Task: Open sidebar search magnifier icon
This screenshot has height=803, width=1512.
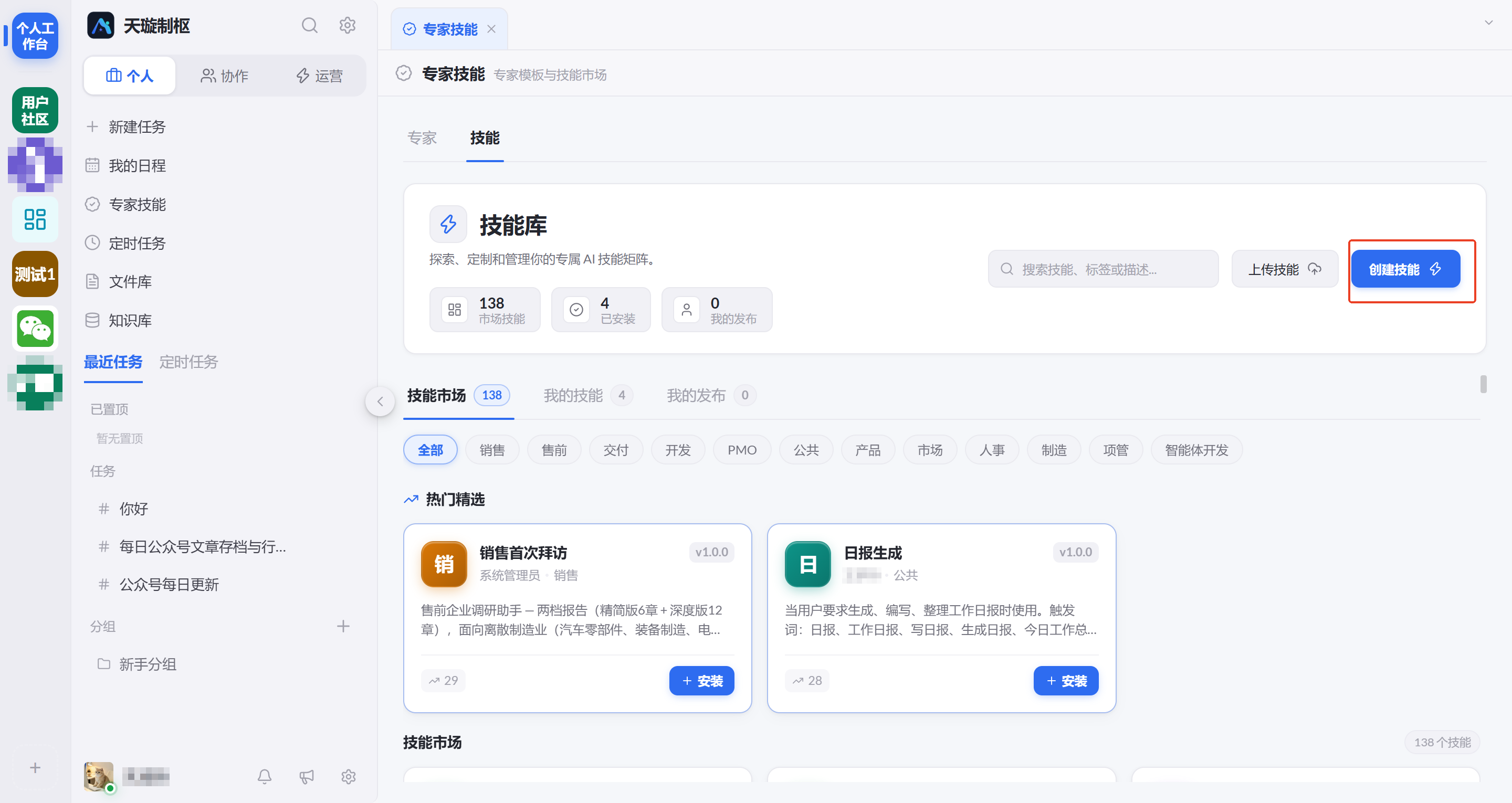Action: point(310,26)
